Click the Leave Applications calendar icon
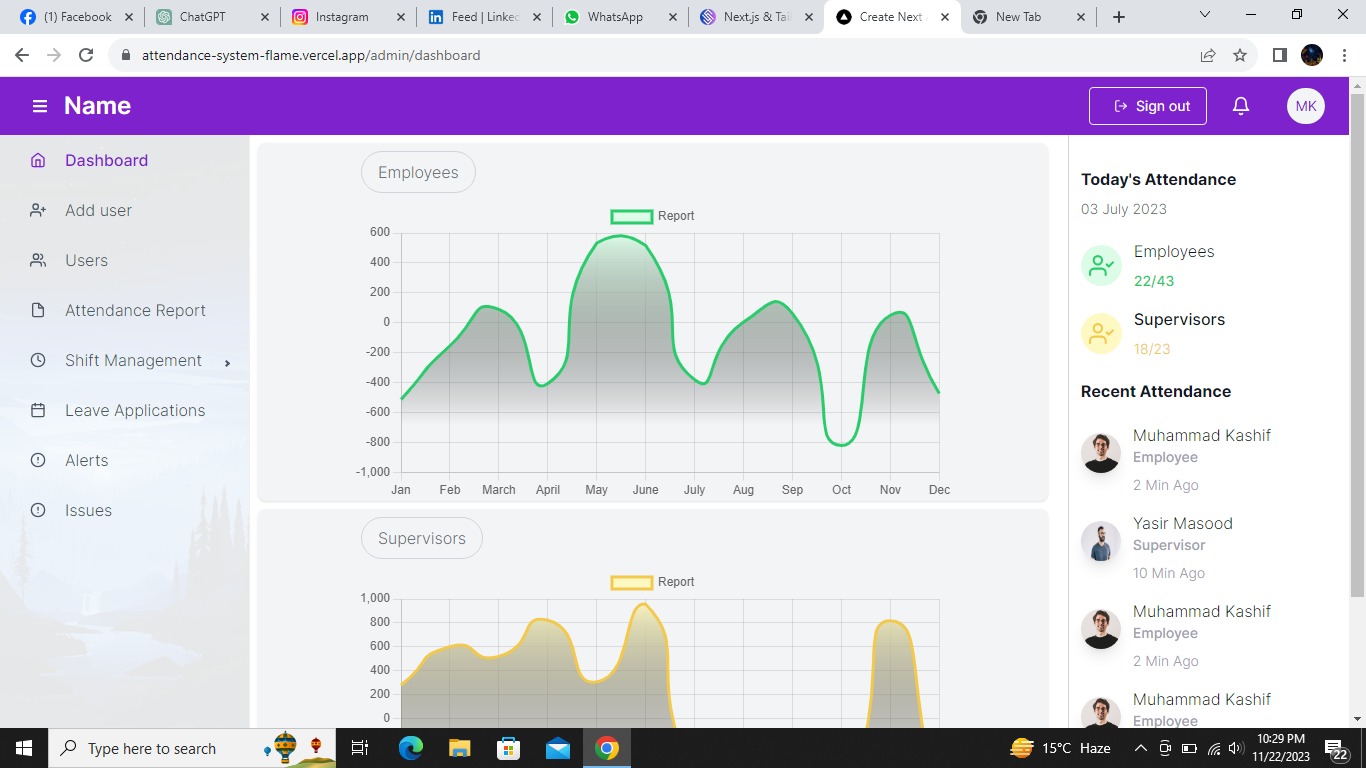Viewport: 1366px width, 768px height. tap(38, 410)
